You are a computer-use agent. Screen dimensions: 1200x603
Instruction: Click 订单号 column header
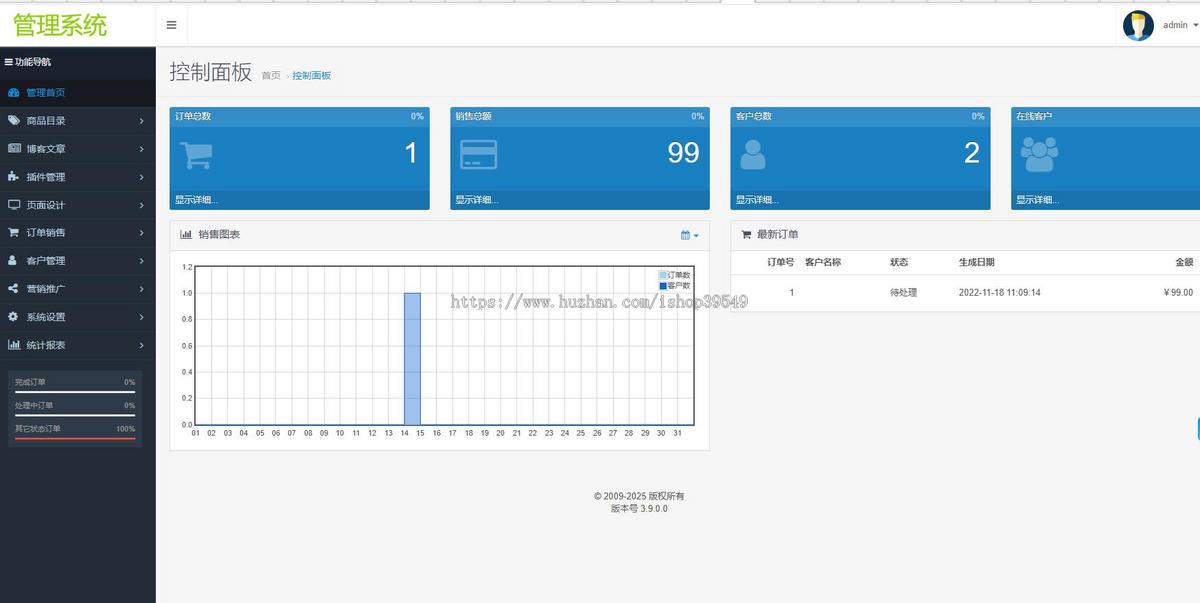(781, 262)
